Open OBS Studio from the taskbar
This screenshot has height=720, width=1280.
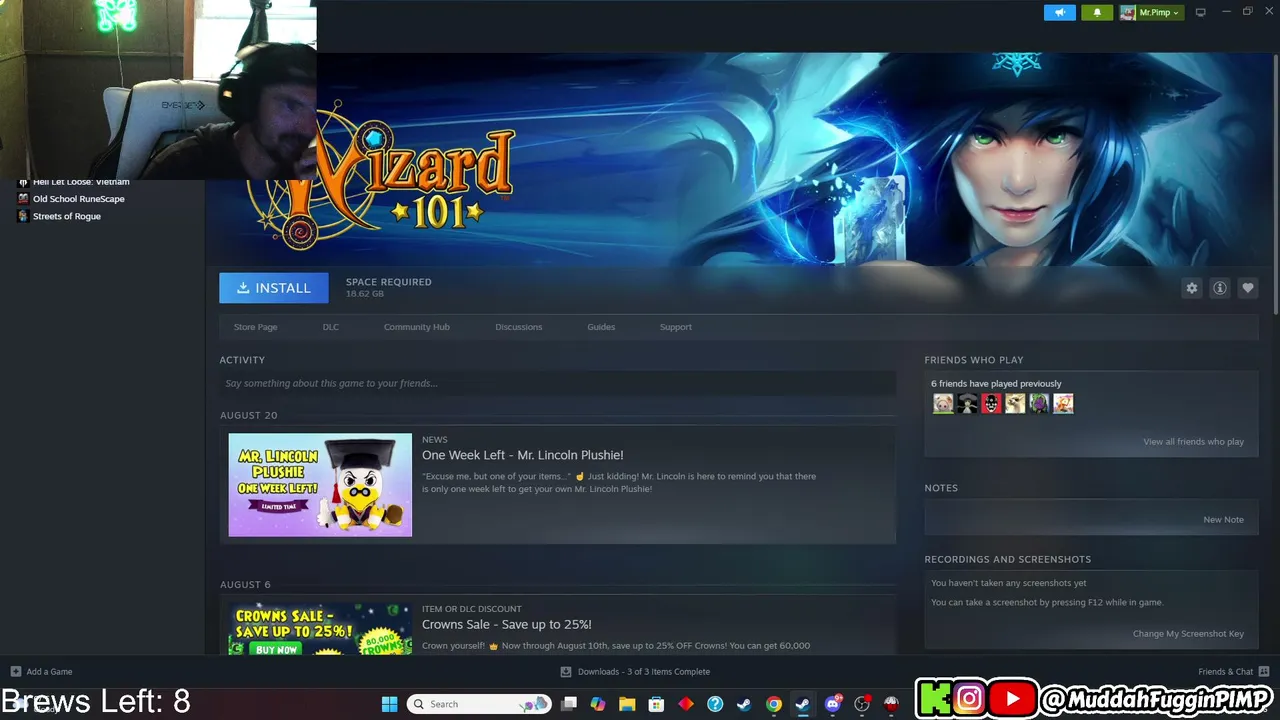tap(862, 704)
